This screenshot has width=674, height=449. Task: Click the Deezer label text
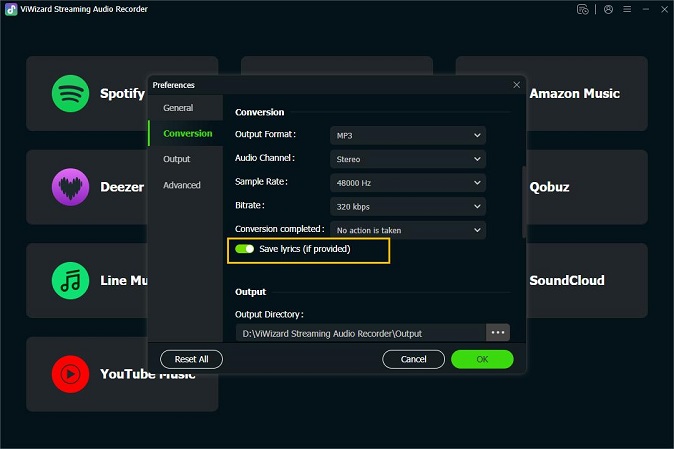pos(122,187)
